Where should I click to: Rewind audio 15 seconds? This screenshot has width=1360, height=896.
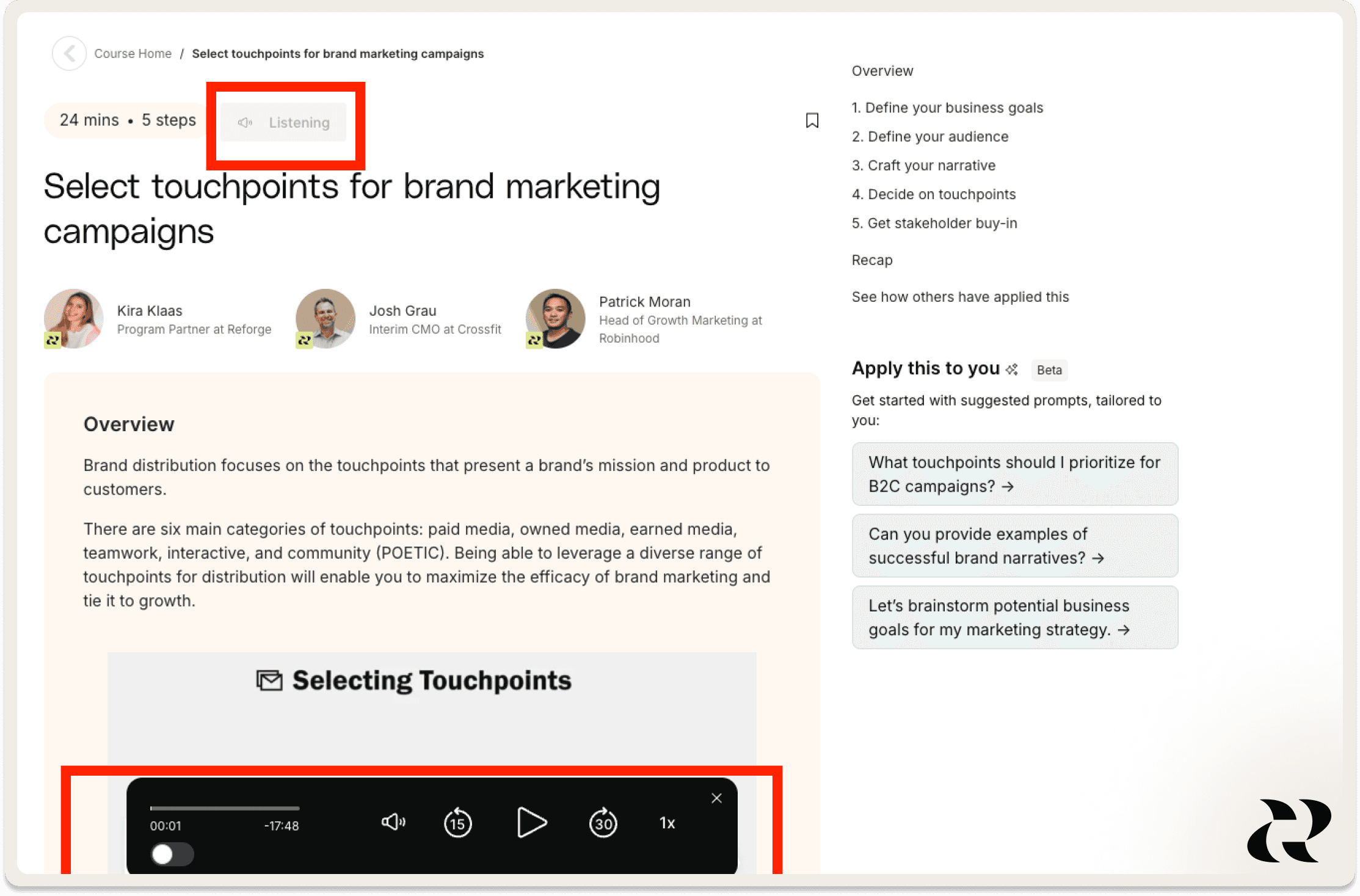(x=457, y=823)
